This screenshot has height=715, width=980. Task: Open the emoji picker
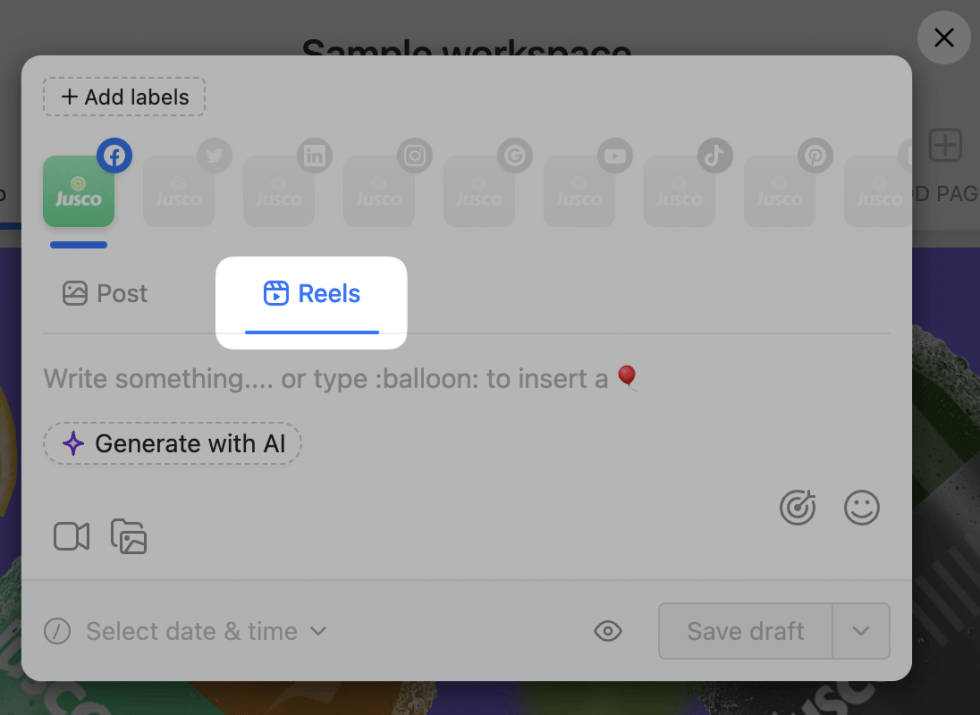pos(861,508)
